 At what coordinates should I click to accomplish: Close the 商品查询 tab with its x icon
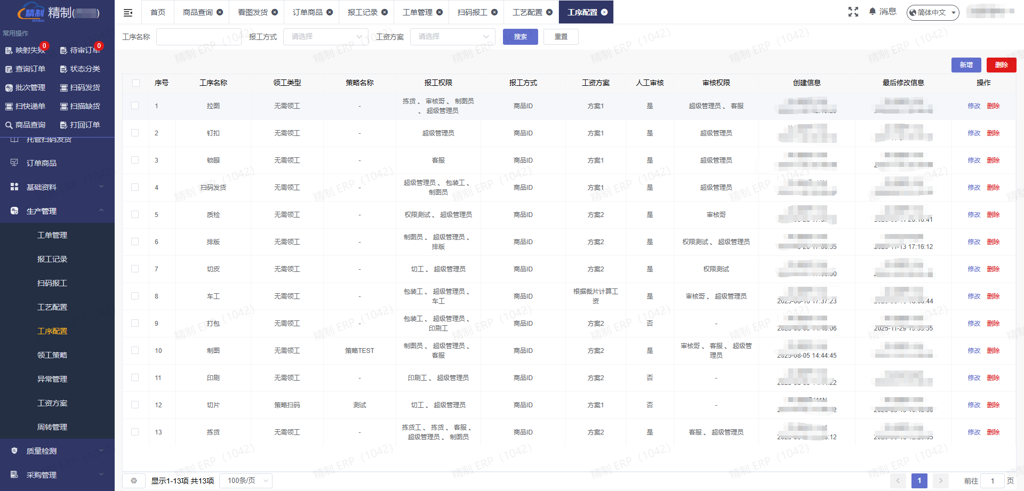click(x=219, y=12)
